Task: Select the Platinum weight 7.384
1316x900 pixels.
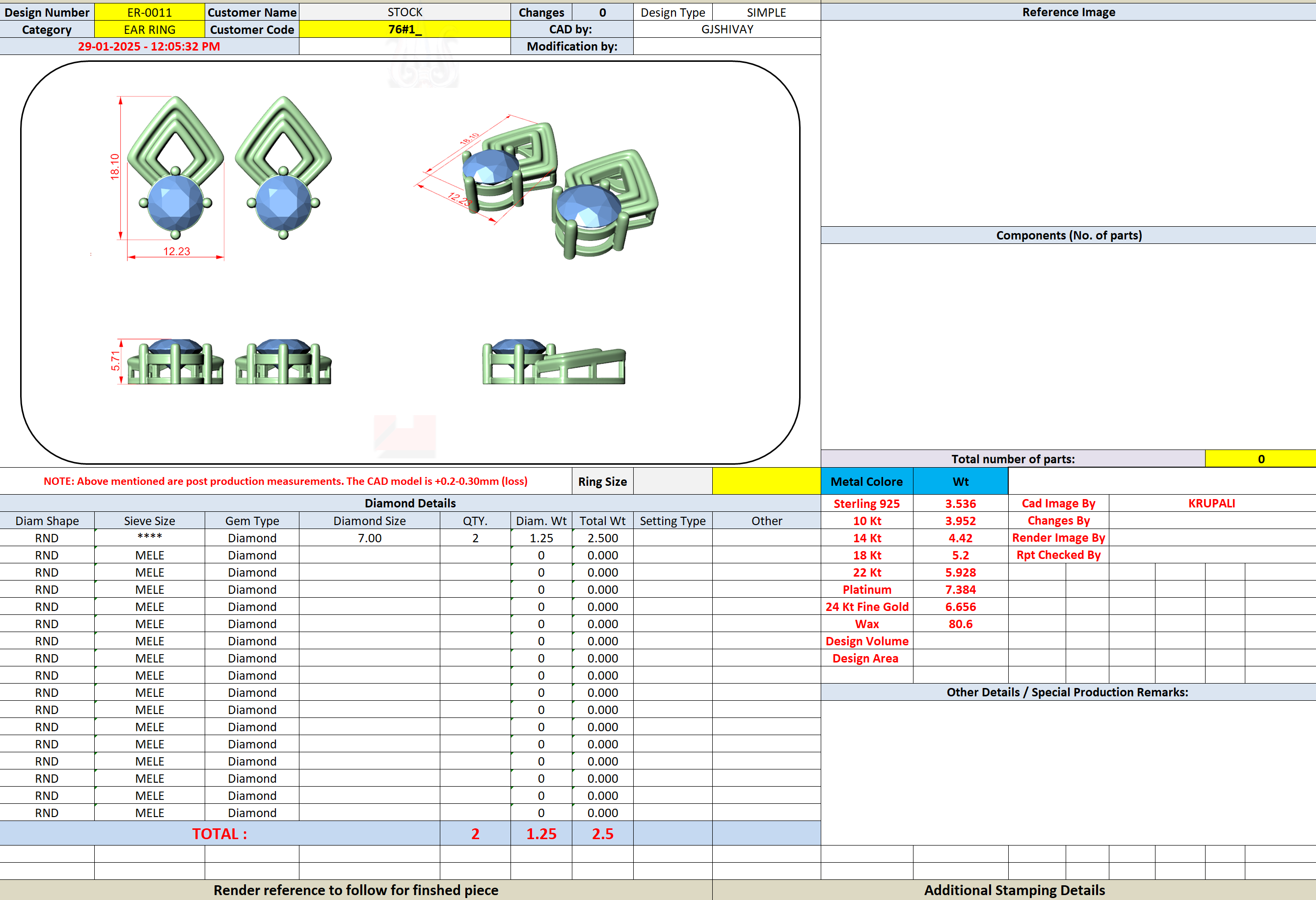Action: (x=961, y=589)
